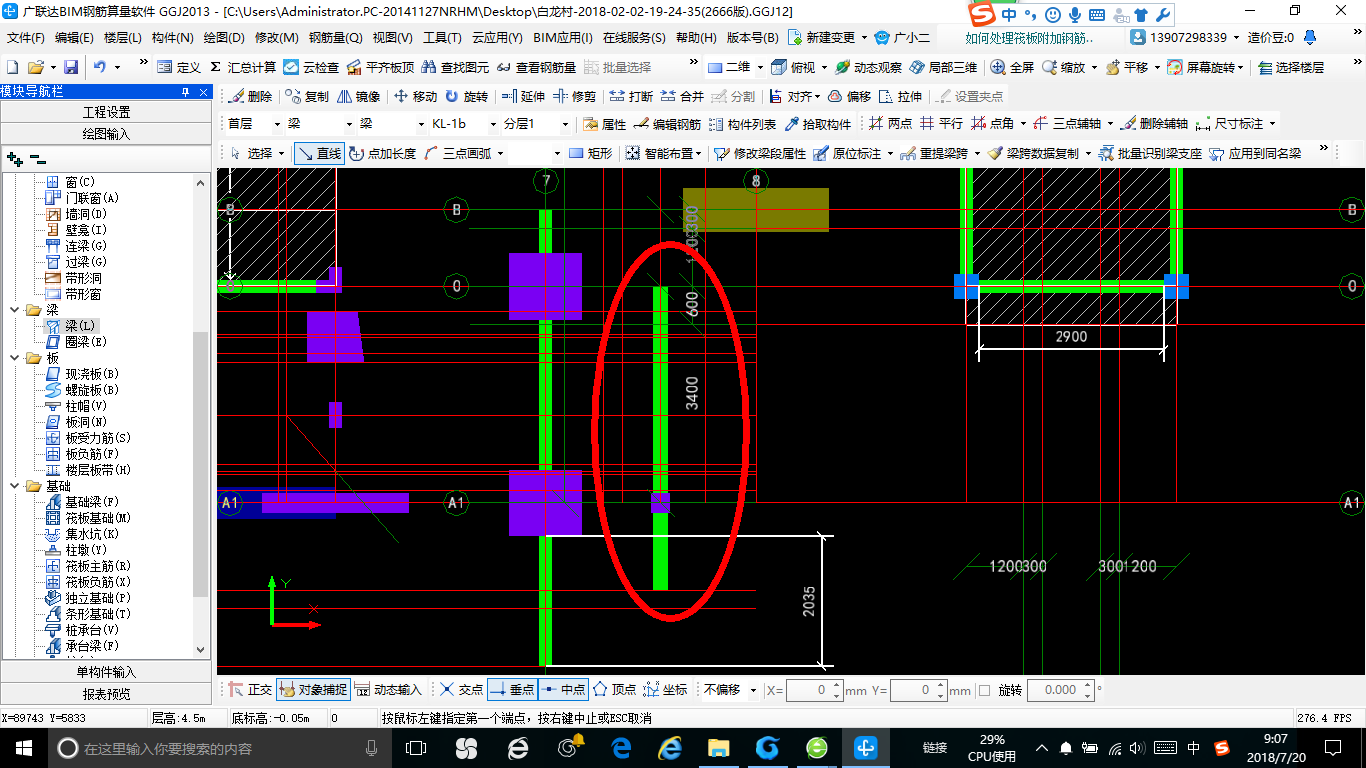1366x768 pixels.
Task: Open 云检查 cloud check tool
Action: 311,67
